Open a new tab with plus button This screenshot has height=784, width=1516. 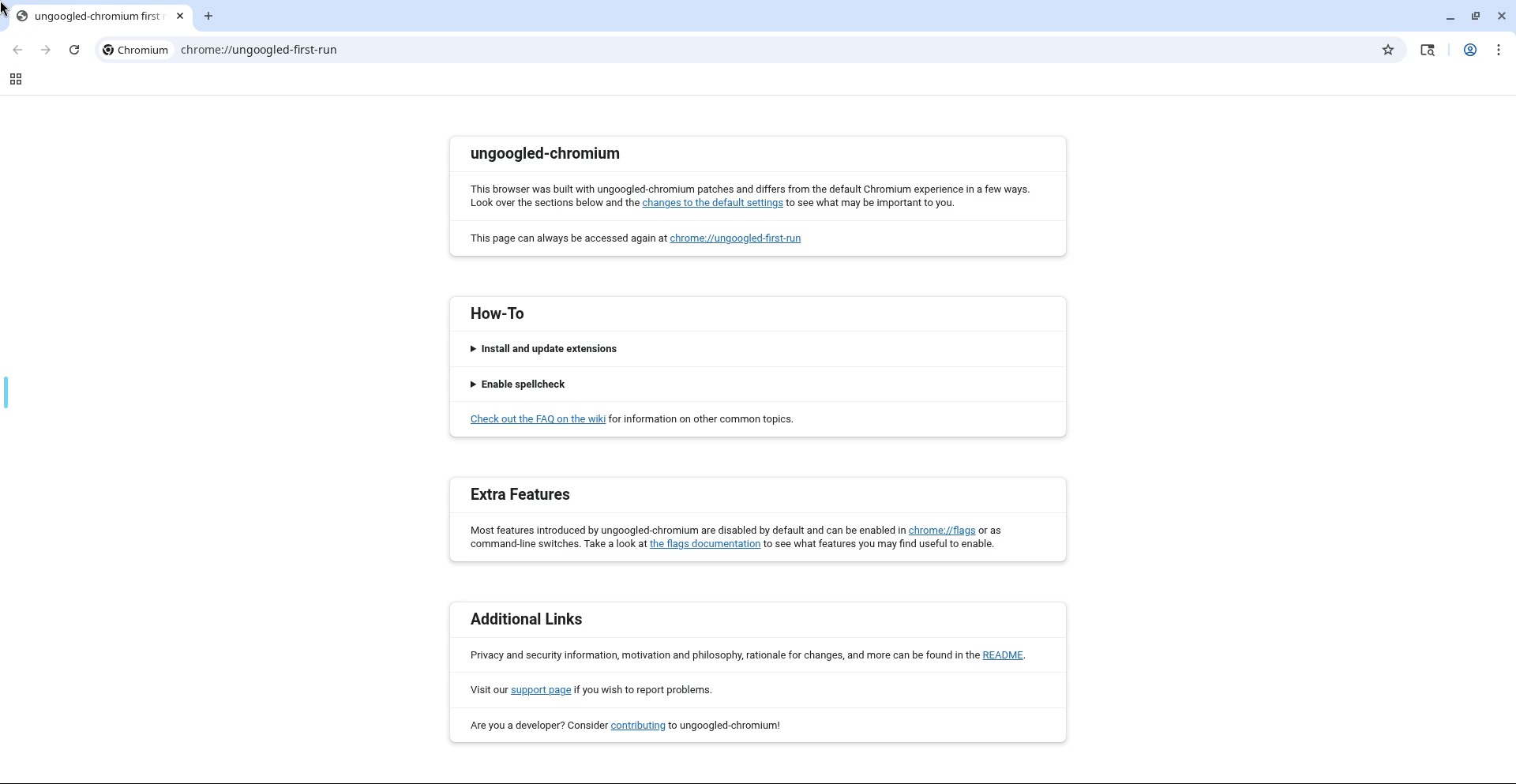click(208, 16)
